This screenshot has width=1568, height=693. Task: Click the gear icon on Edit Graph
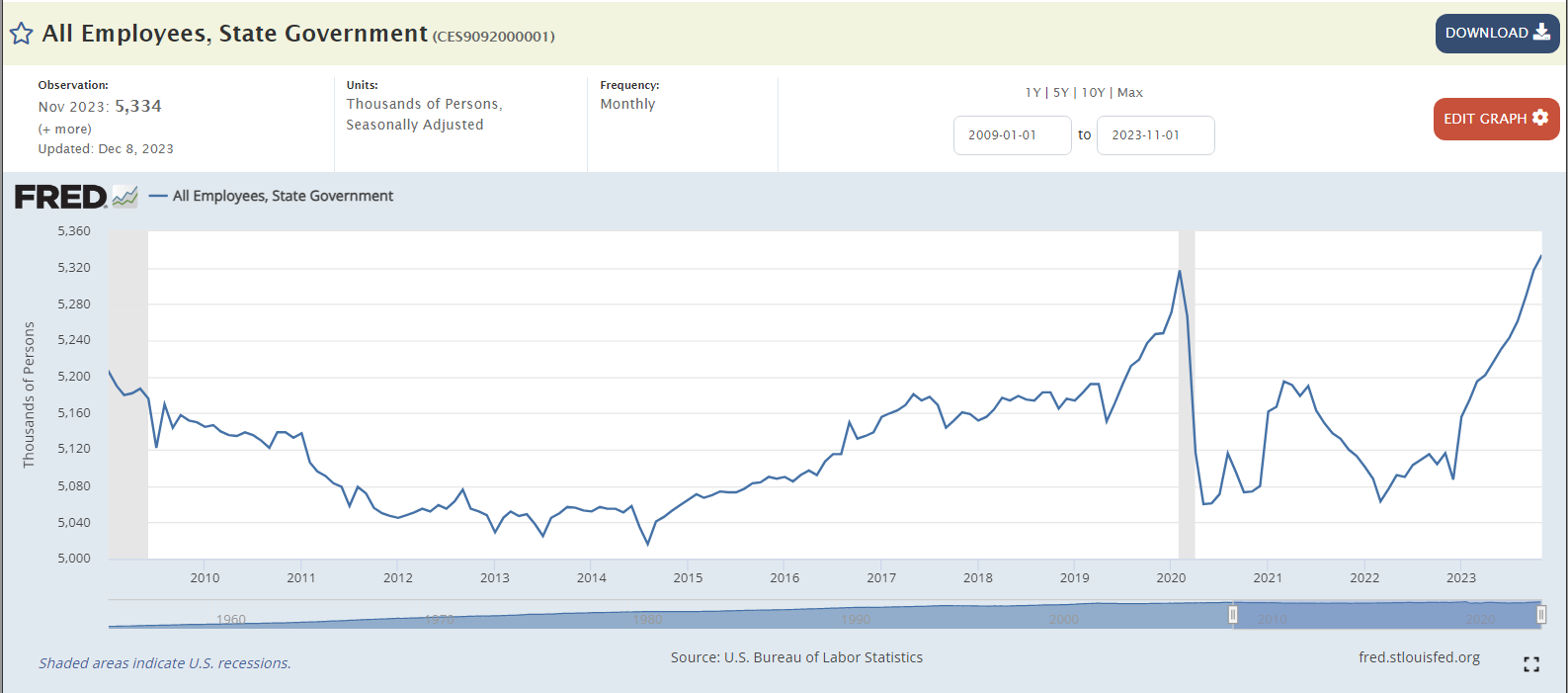click(1540, 118)
